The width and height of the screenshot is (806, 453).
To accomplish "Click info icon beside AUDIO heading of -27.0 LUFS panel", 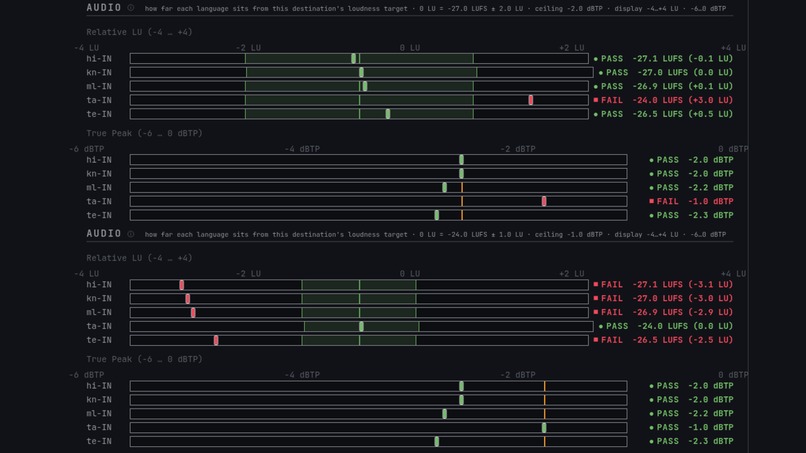I will coord(131,8).
